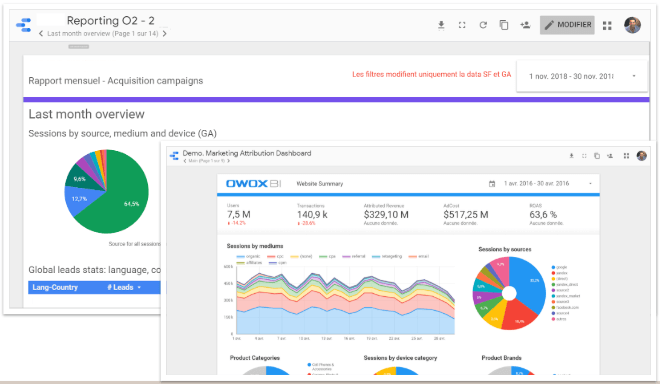Share Demo Dashboard via add-person icon
This screenshot has height=384, width=660.
click(x=609, y=156)
